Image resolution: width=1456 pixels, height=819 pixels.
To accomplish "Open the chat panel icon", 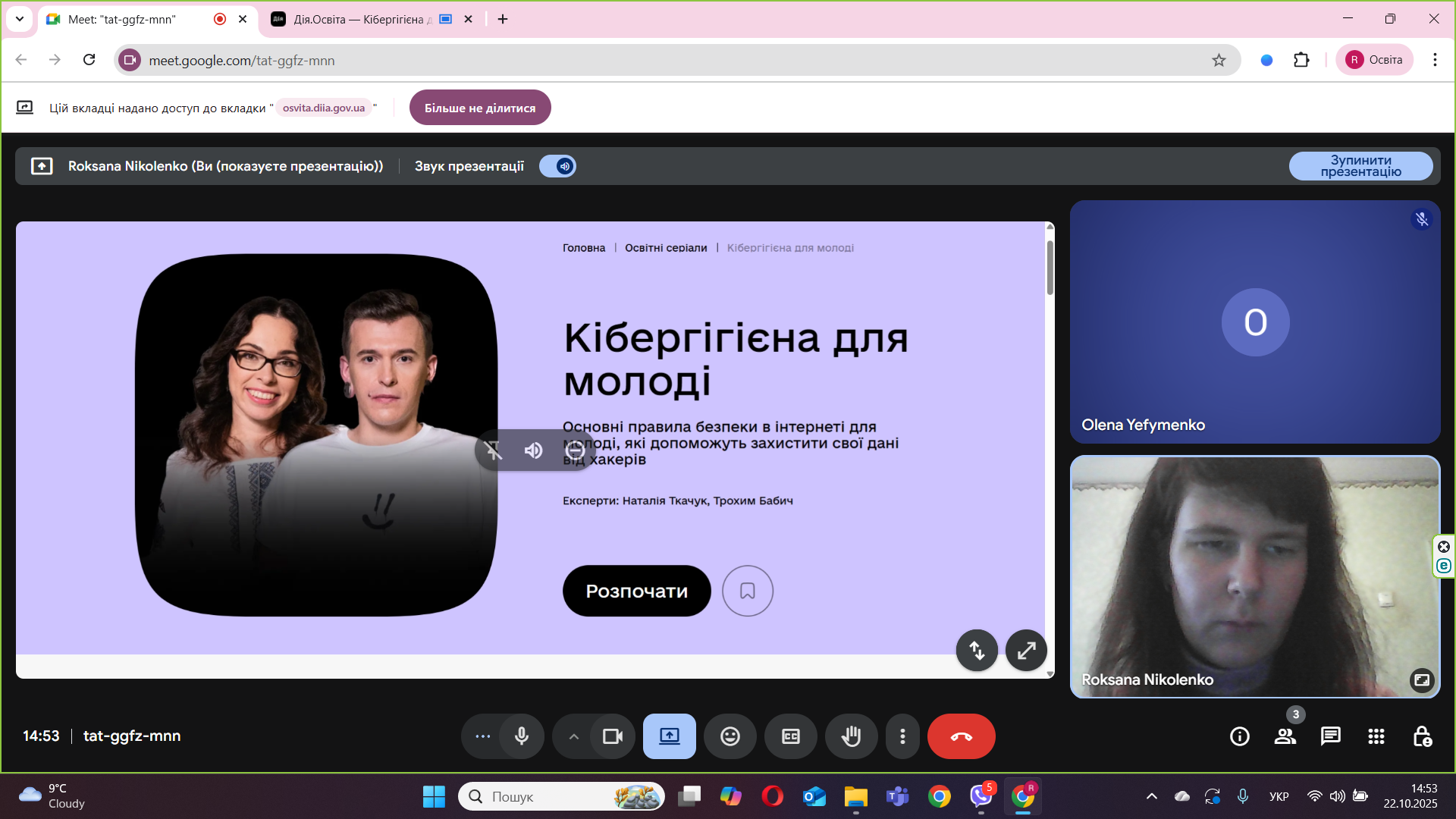I will [1330, 736].
